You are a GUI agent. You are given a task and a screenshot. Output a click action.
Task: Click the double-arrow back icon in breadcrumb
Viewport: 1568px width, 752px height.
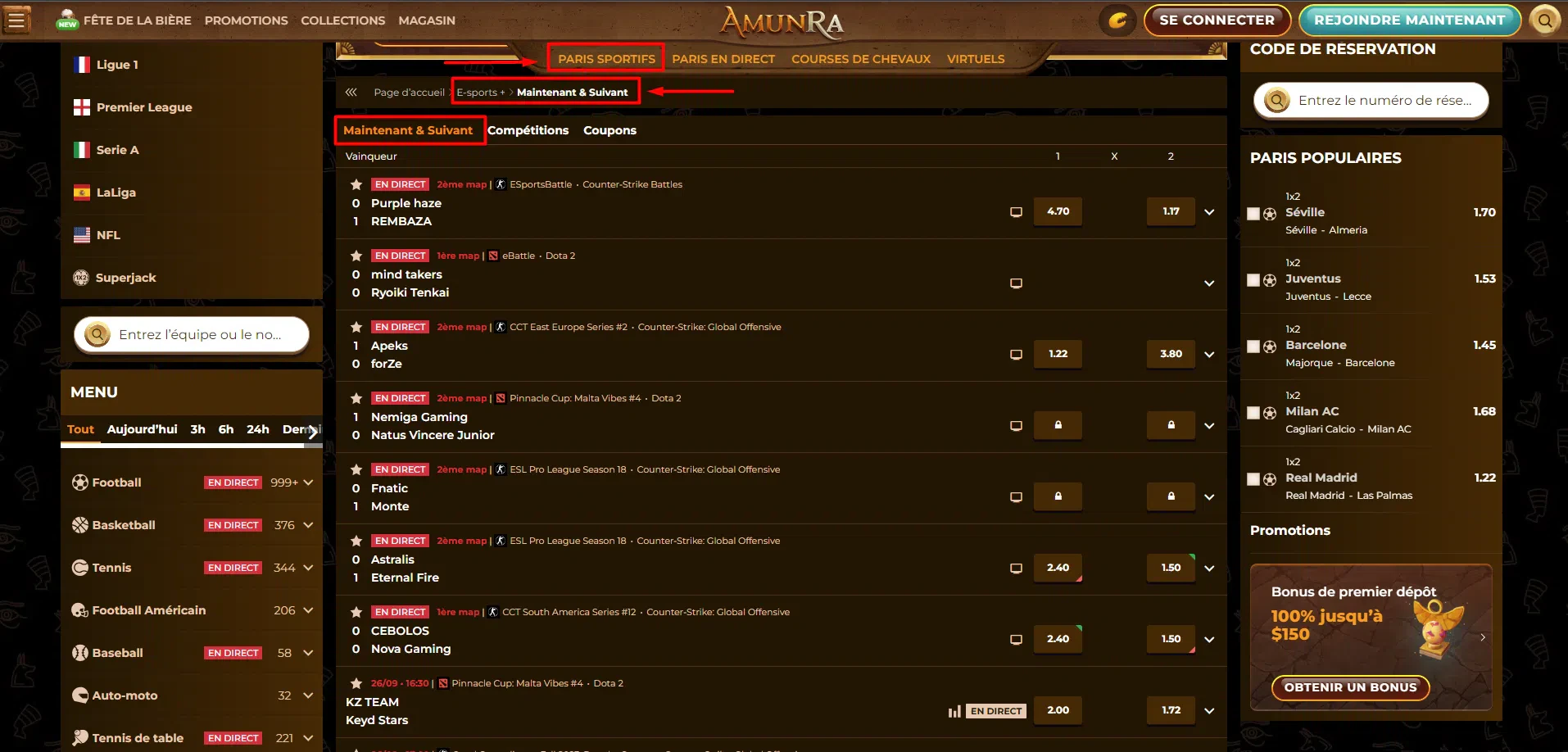click(x=351, y=93)
